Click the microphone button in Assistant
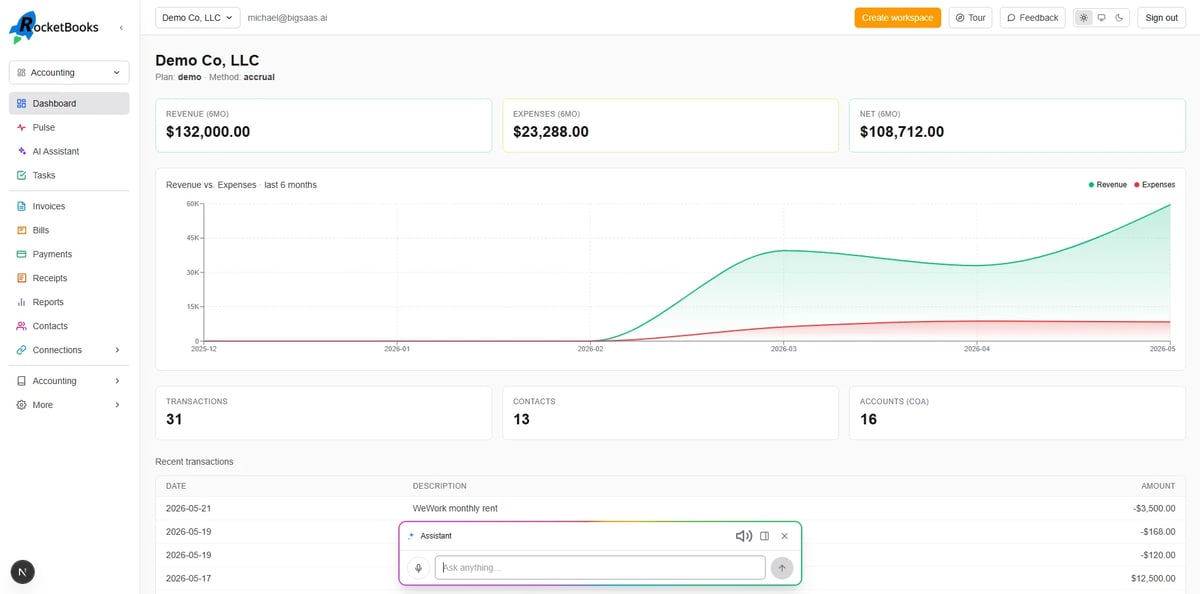Image resolution: width=1200 pixels, height=594 pixels. (418, 568)
